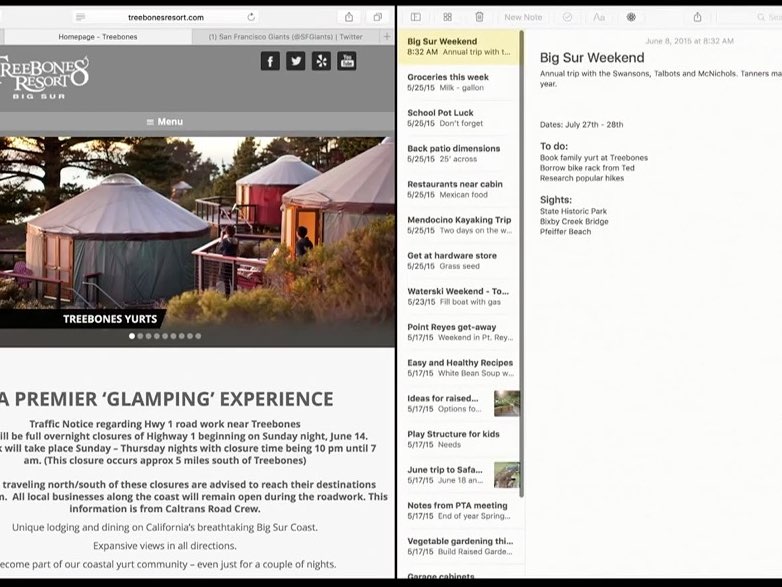Viewport: 782px width, 587px height.
Task: Click the 'To do:' heading in note
Action: pos(554,146)
